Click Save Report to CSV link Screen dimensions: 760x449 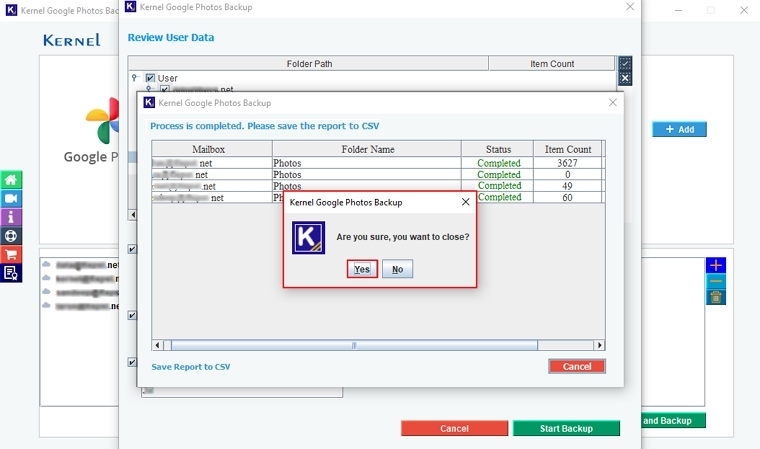pos(190,367)
